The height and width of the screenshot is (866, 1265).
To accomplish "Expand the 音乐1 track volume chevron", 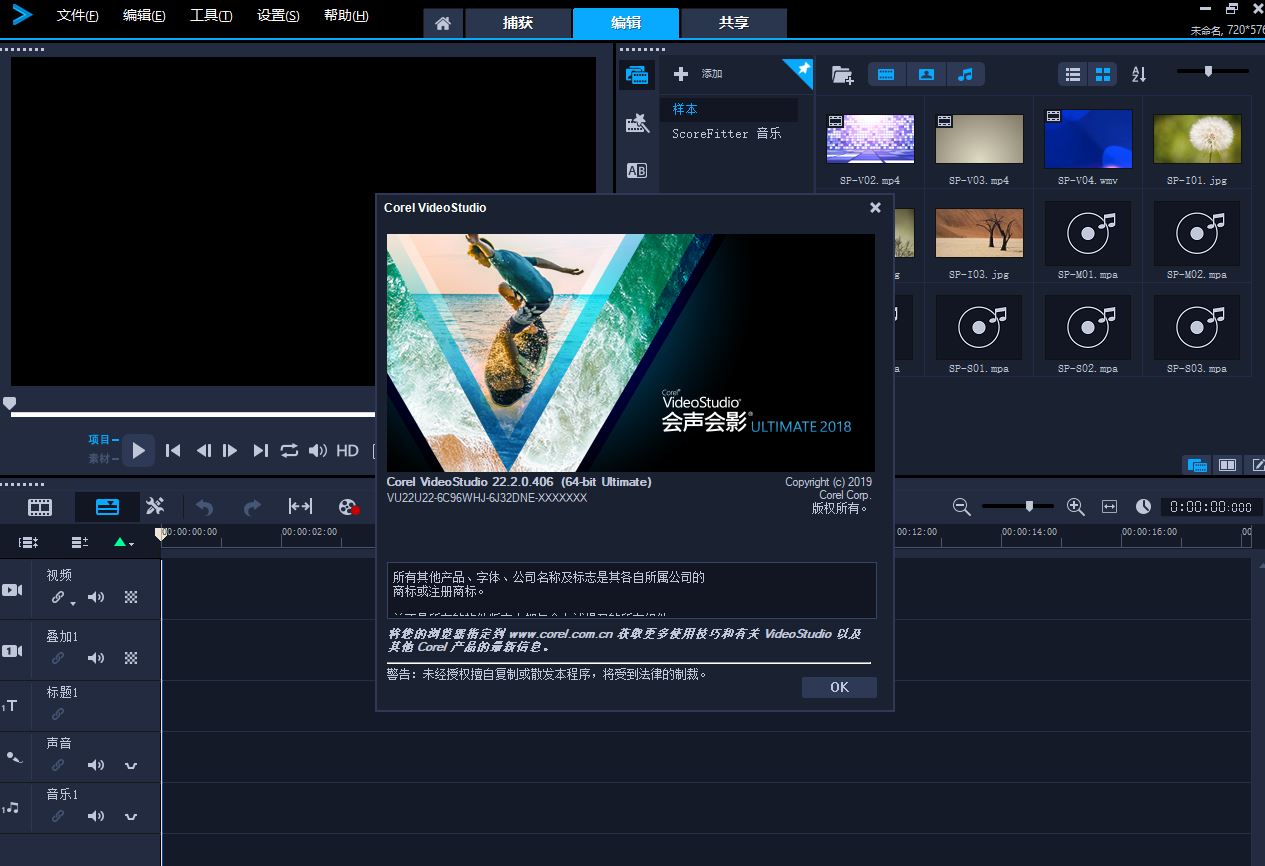I will coord(131,816).
